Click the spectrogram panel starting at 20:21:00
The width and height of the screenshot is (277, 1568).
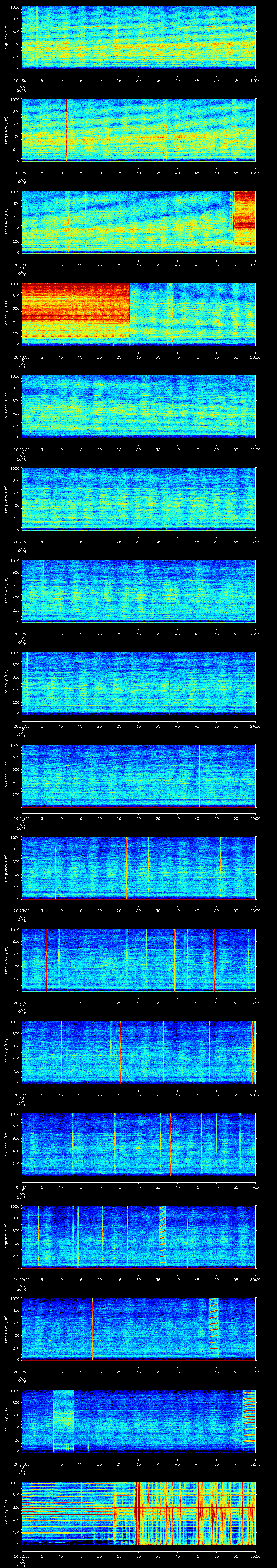[x=138, y=499]
